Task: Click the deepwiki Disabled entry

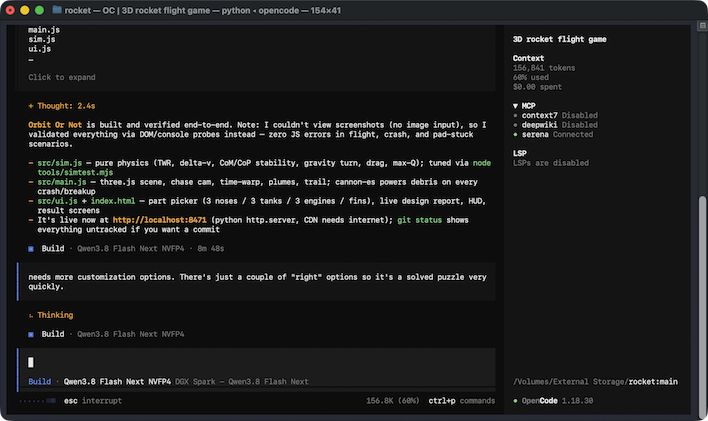Action: (555, 125)
